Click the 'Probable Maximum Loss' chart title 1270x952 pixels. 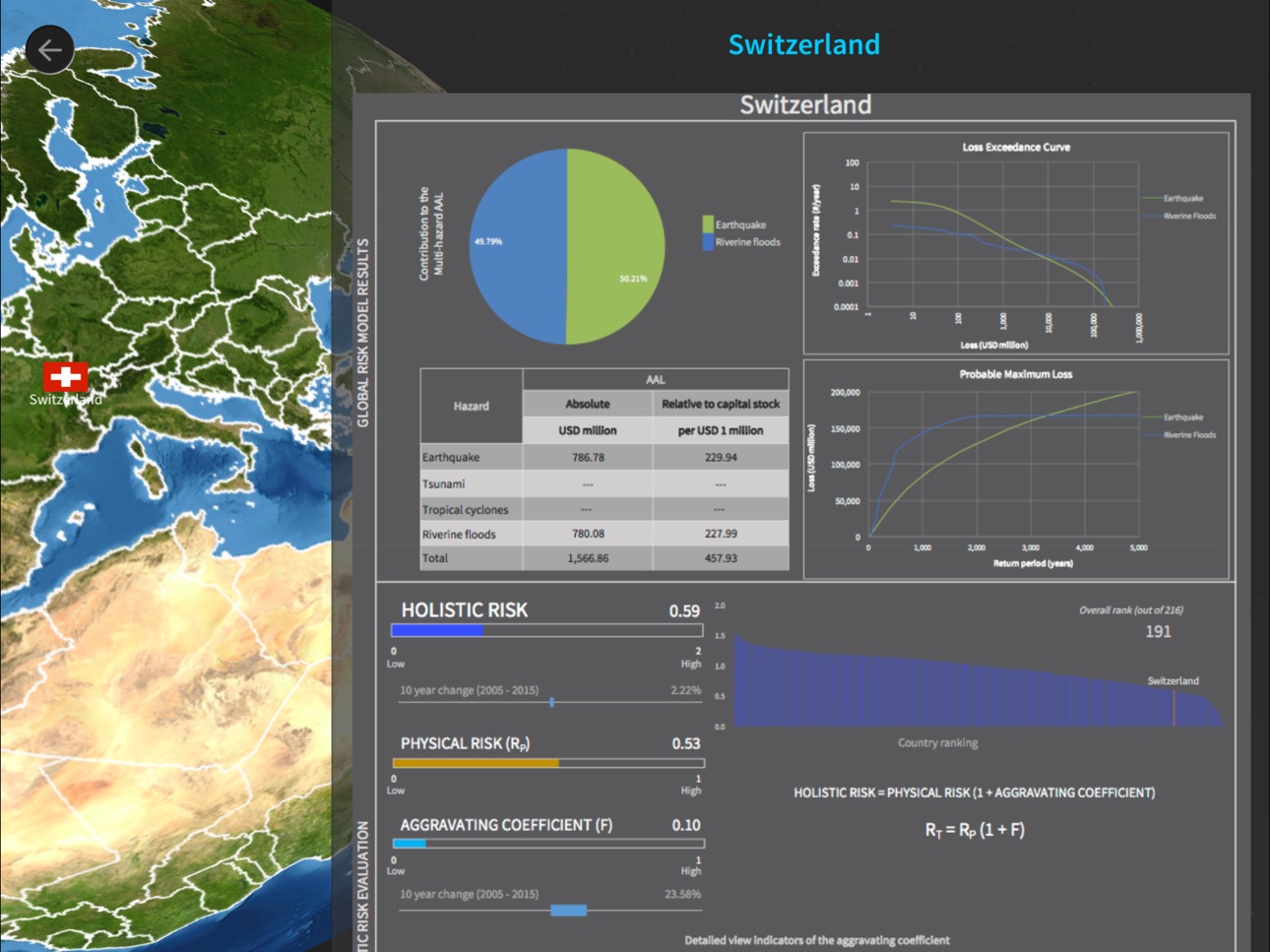click(x=1016, y=374)
